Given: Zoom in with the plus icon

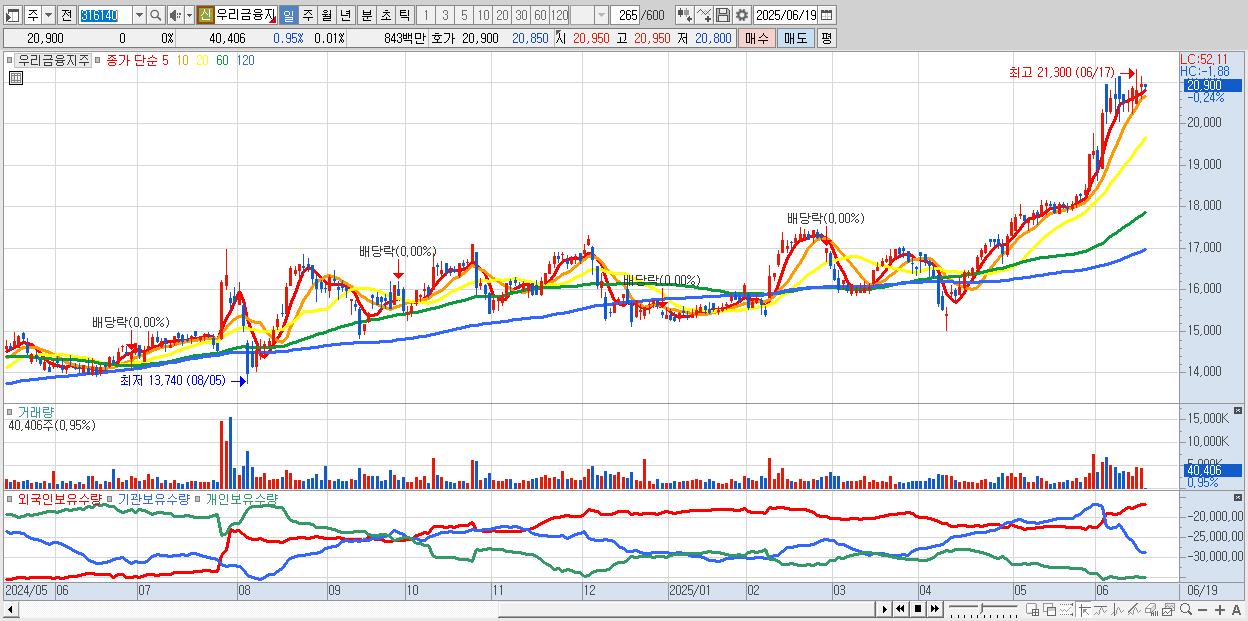Looking at the screenshot, I should [1220, 610].
